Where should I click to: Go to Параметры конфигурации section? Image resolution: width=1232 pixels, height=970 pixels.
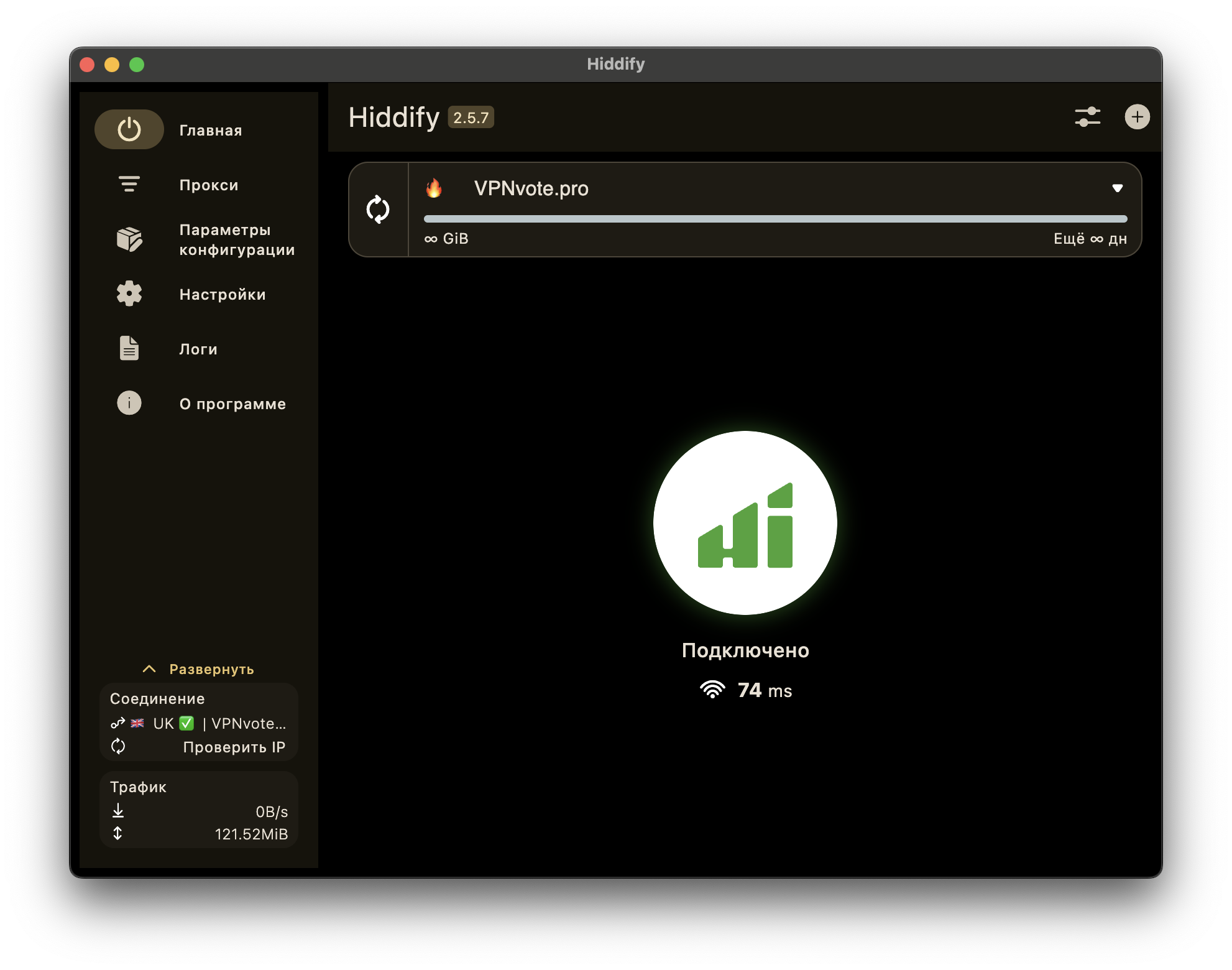point(236,240)
